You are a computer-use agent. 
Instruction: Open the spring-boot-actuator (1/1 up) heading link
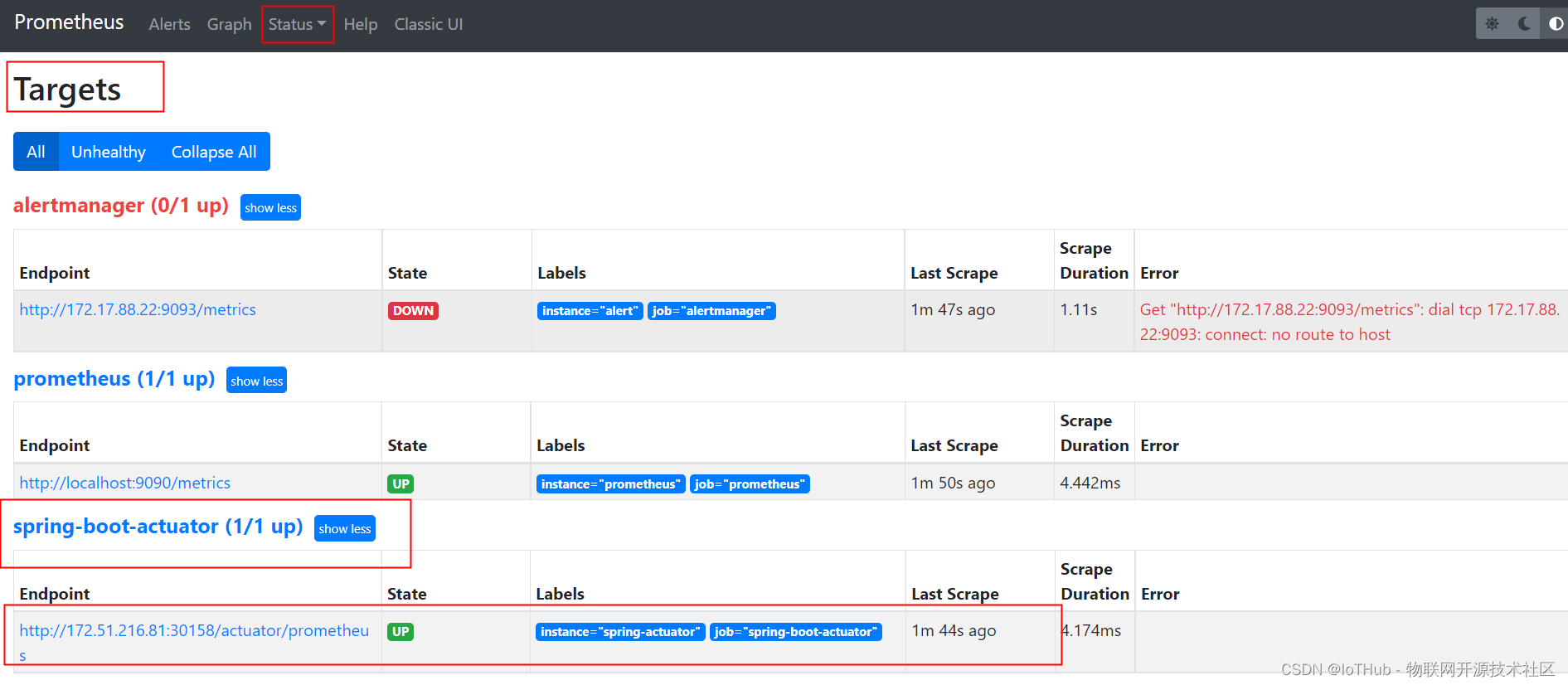[x=158, y=527]
